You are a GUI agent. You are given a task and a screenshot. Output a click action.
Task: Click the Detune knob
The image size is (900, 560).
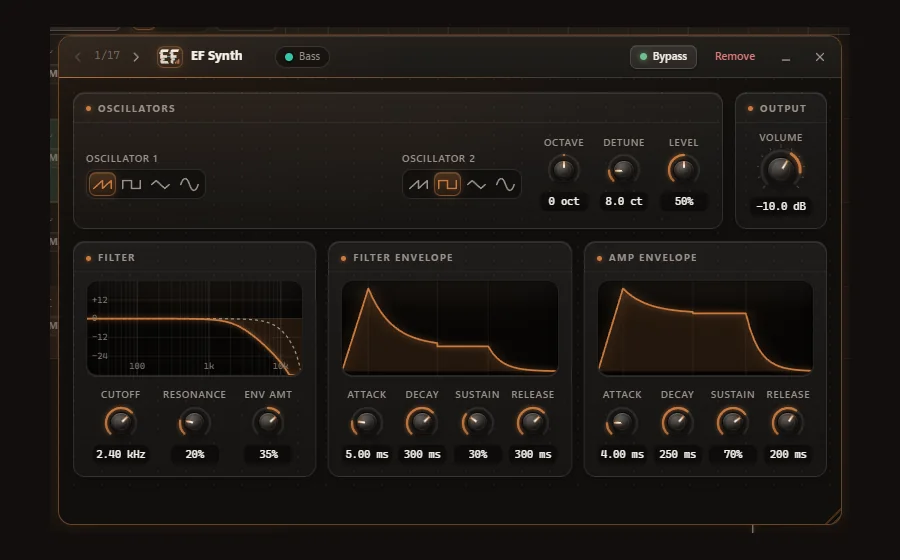(x=623, y=169)
